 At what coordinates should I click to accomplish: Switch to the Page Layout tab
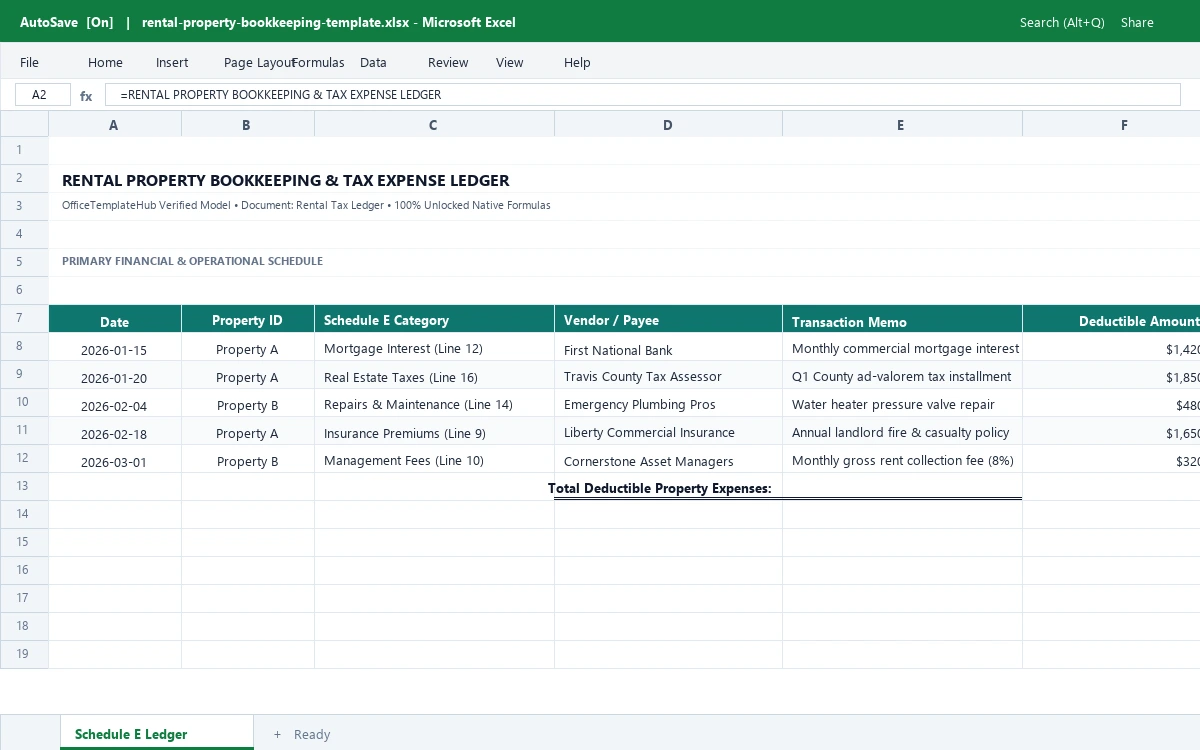(x=259, y=62)
